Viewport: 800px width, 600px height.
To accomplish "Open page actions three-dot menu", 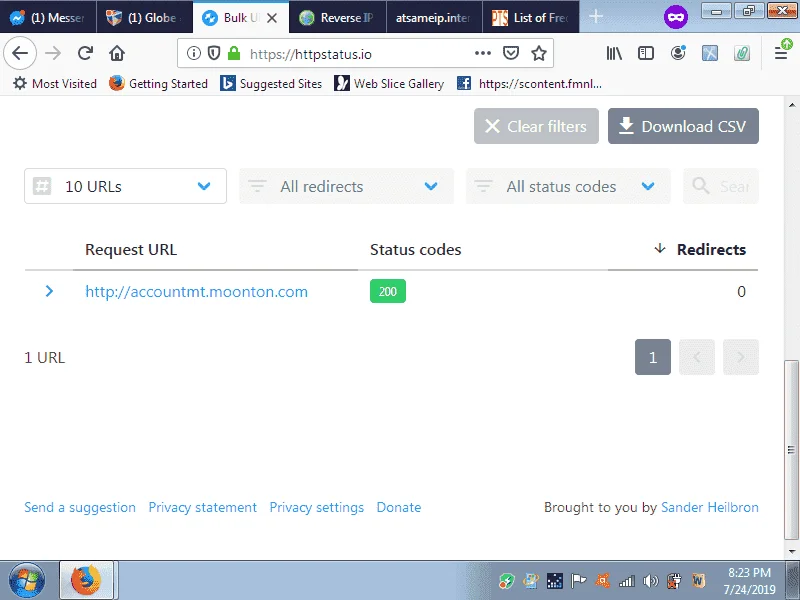I will tap(483, 53).
